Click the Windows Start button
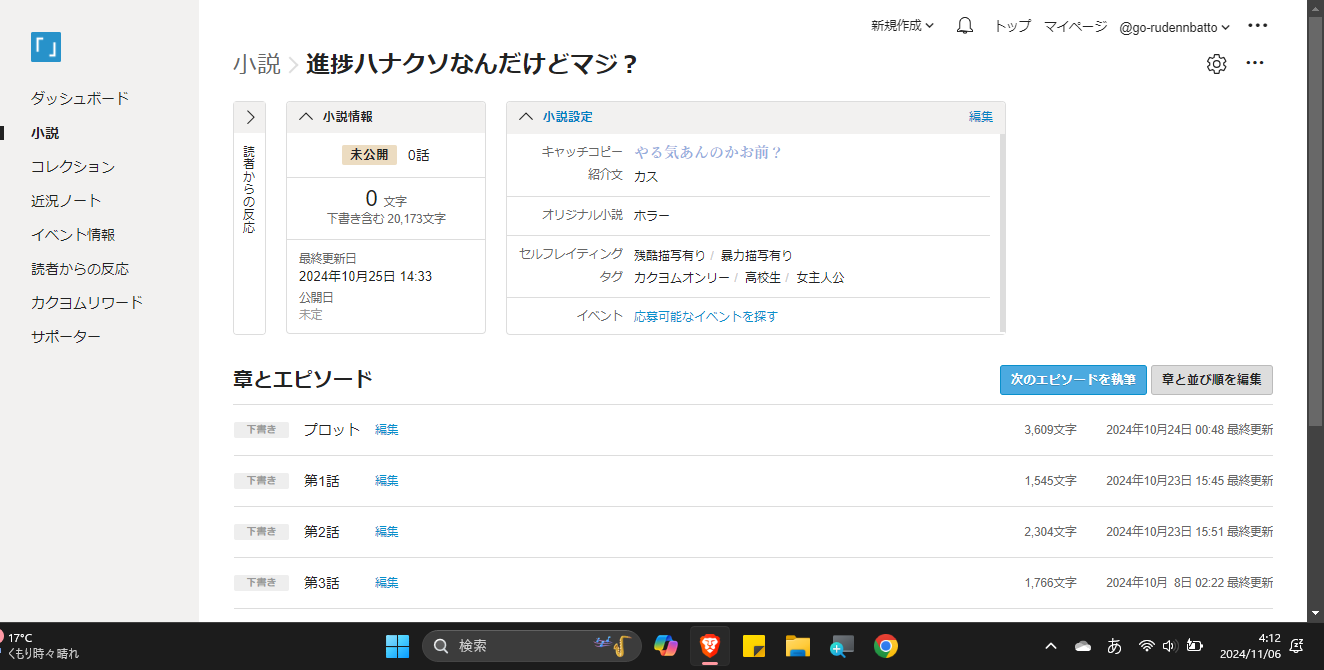The width and height of the screenshot is (1324, 670). click(397, 646)
